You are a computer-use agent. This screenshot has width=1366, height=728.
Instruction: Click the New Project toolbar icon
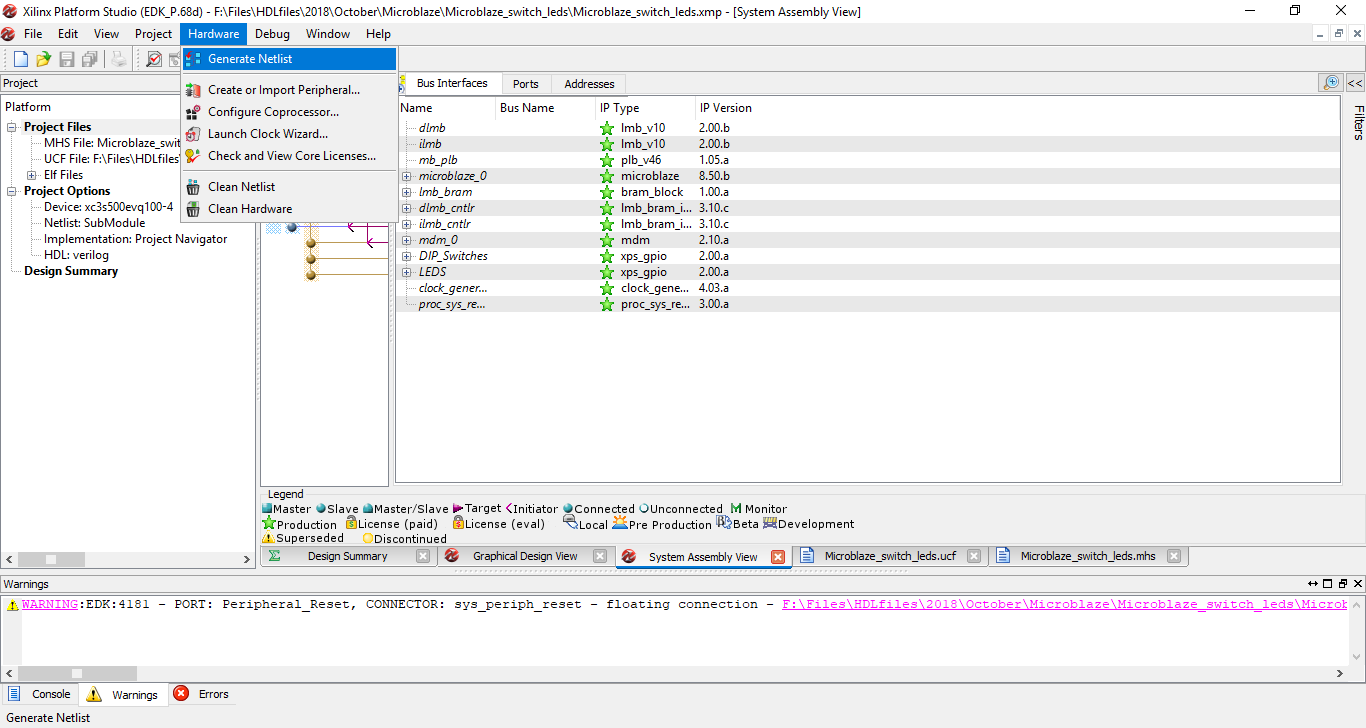20,59
